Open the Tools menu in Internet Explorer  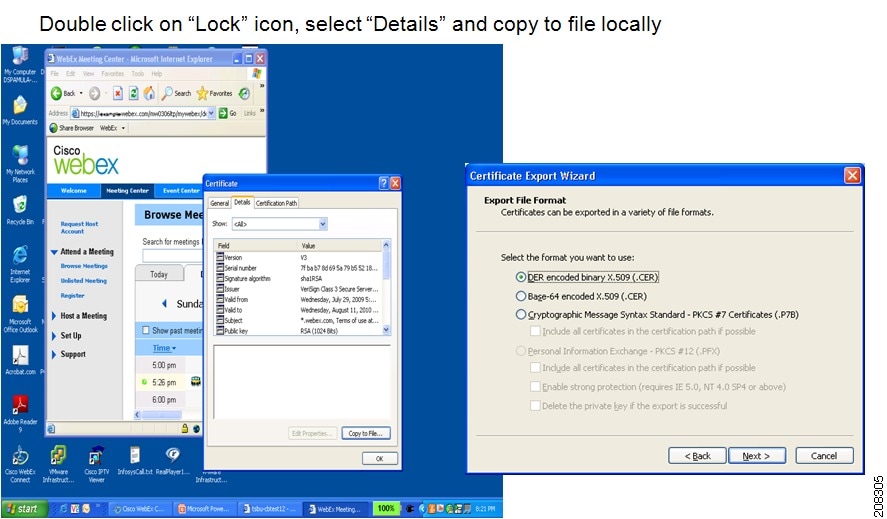click(137, 74)
